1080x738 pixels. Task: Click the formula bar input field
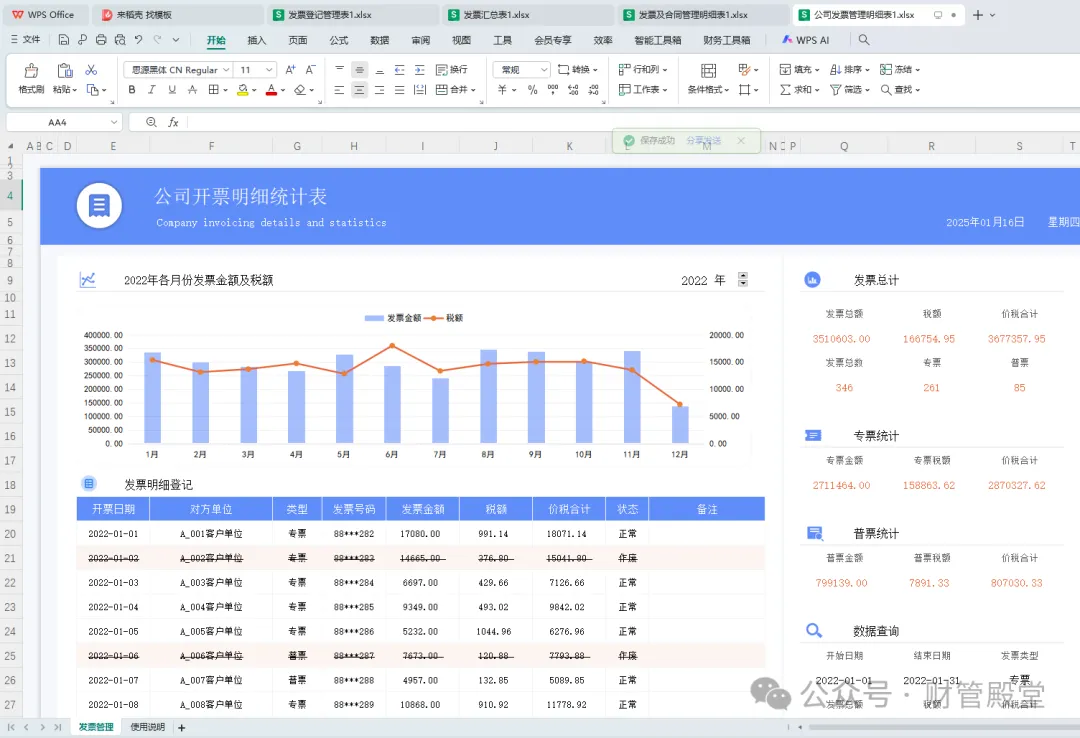tap(632, 122)
